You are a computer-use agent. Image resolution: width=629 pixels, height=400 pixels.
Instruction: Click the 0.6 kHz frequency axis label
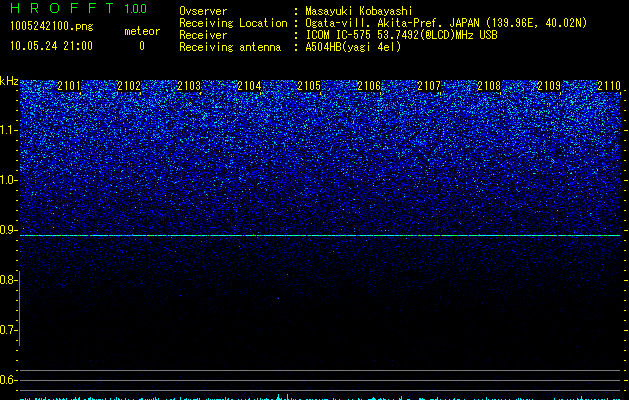tap(7, 380)
